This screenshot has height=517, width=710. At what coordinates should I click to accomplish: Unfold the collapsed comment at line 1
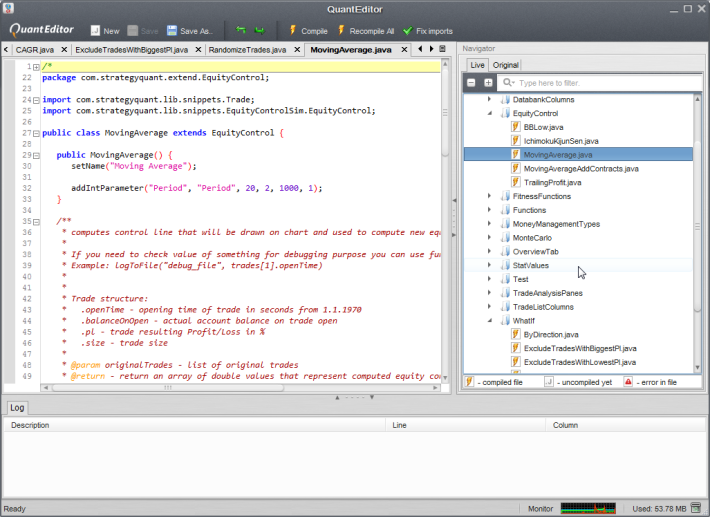[x=36, y=67]
